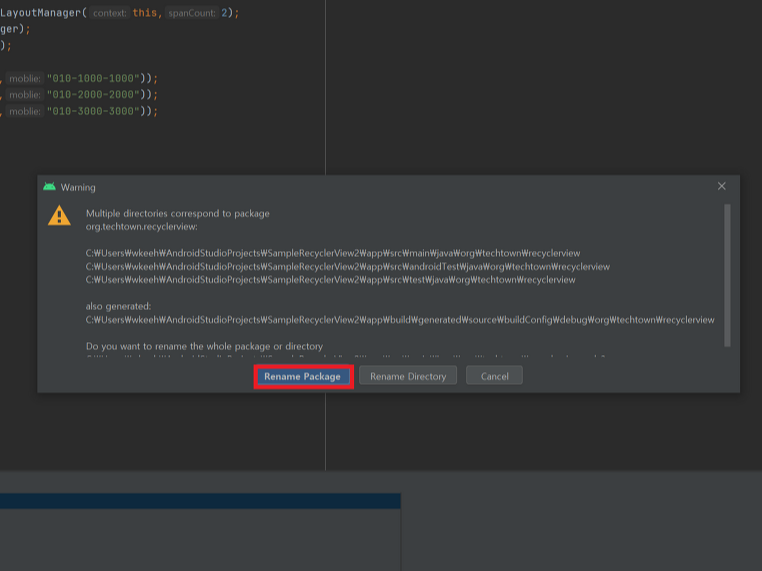
Task: Click the yellow warning triangle icon
Action: click(x=59, y=216)
